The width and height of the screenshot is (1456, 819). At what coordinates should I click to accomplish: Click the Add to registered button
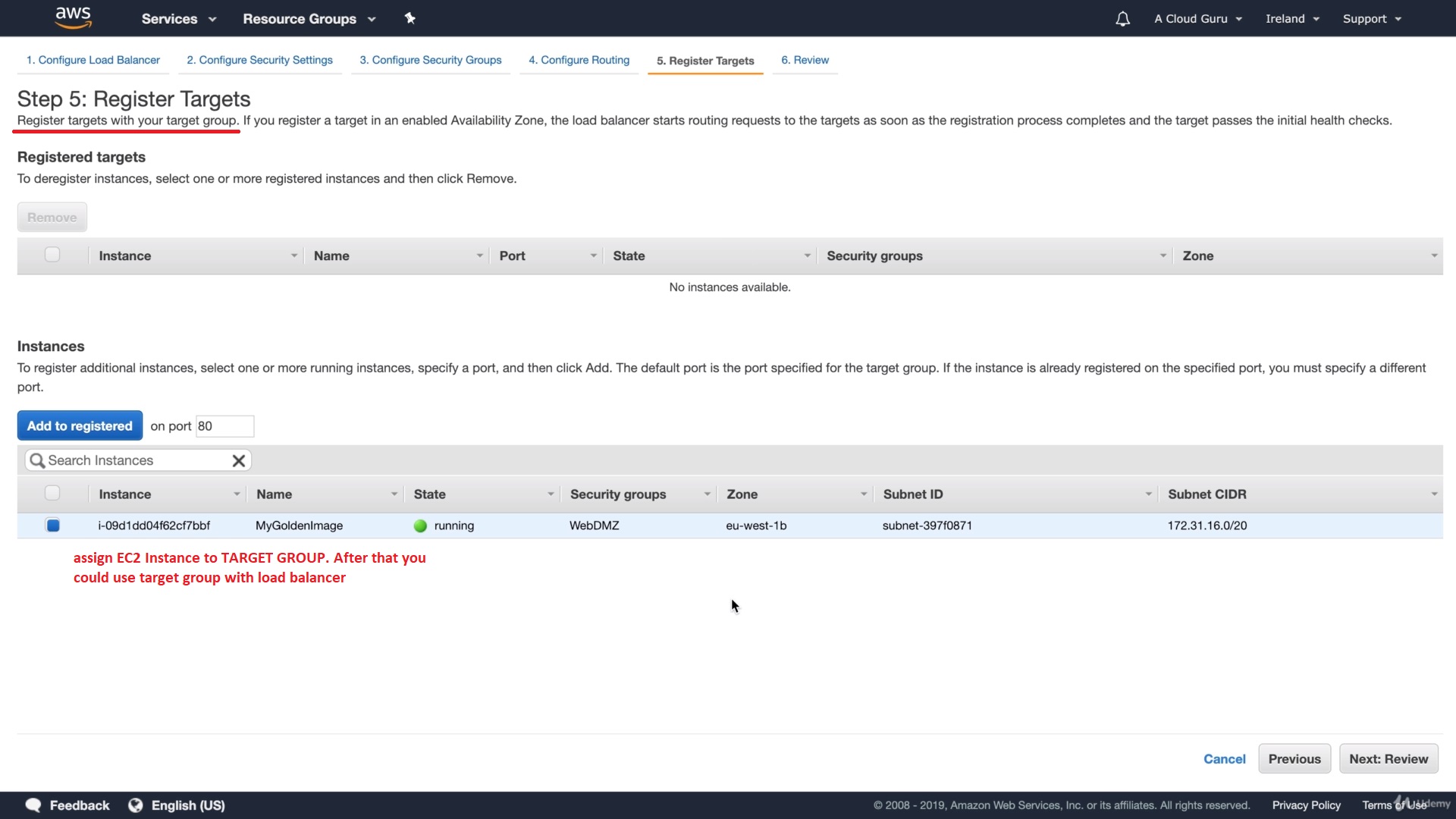[x=80, y=425]
